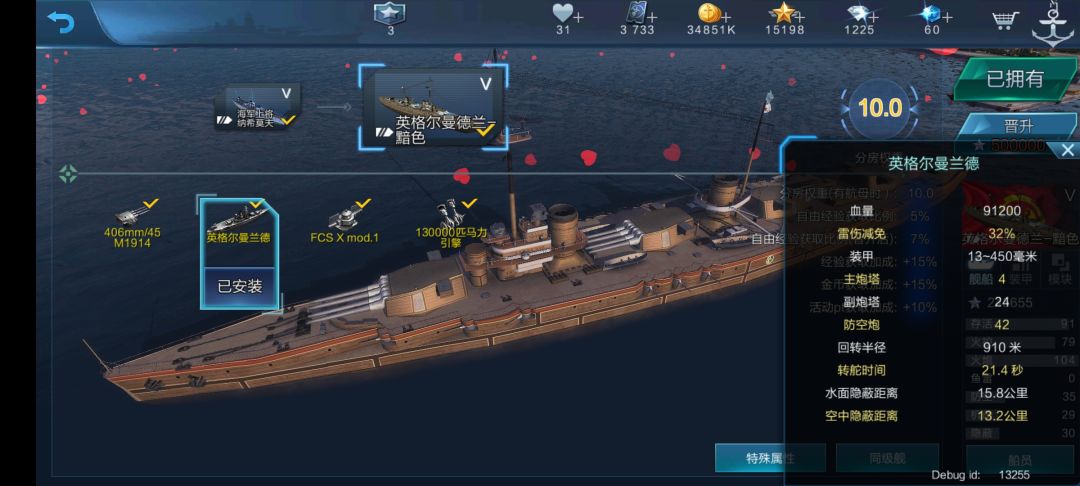Click the 已安装 installed button
The width and height of the screenshot is (1080, 486).
[x=240, y=286]
